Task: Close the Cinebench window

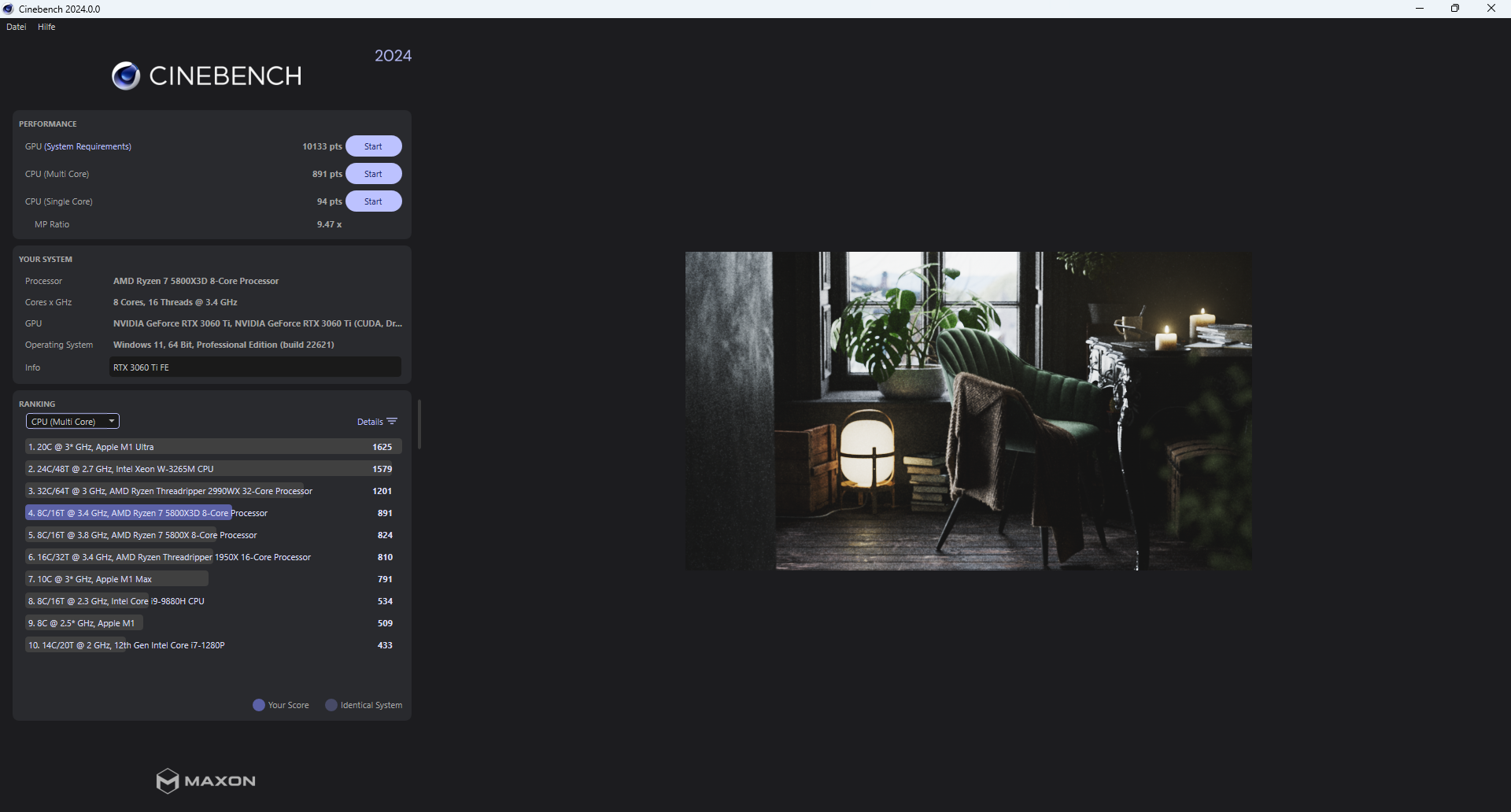Action: point(1491,9)
